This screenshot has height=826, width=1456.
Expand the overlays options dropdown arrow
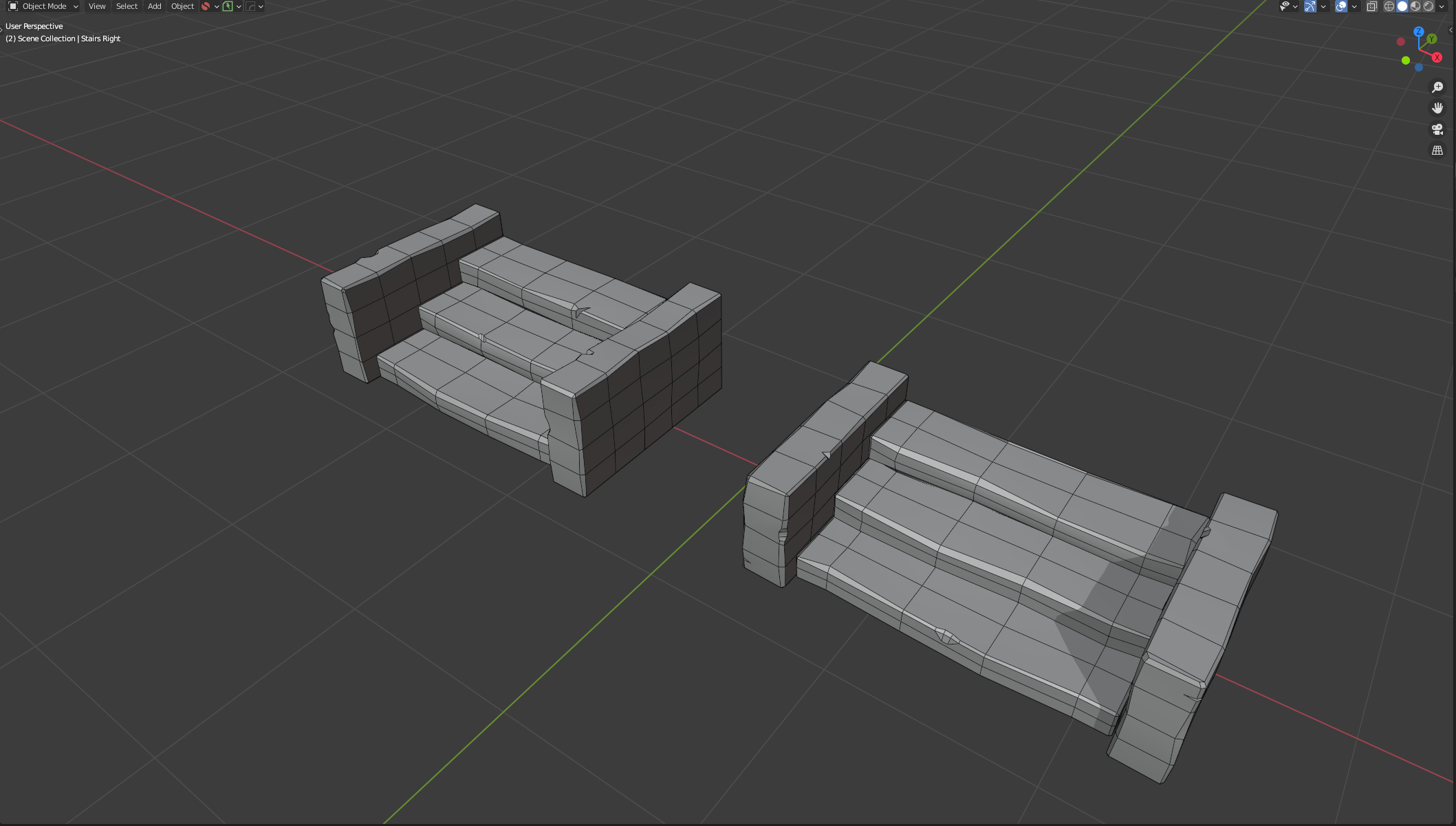point(1354,6)
